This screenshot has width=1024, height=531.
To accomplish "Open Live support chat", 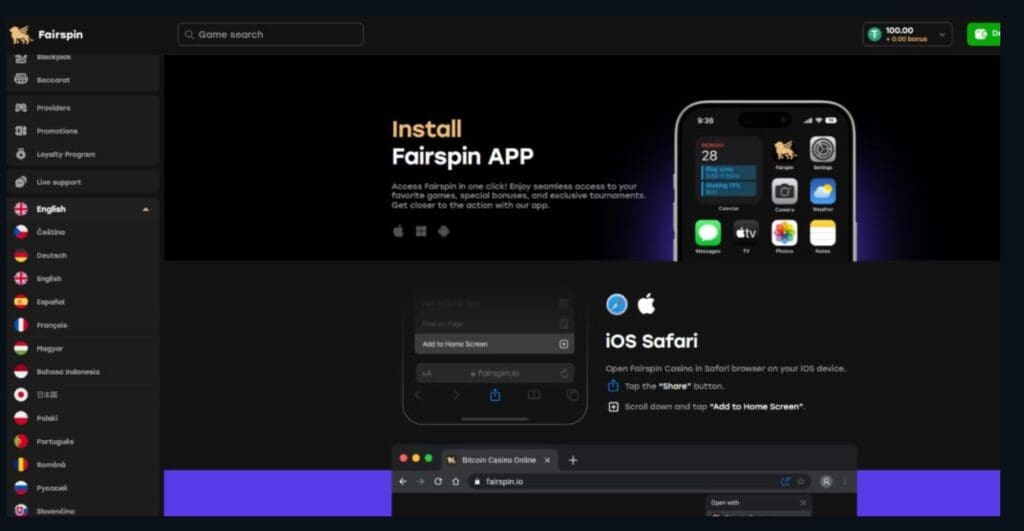I will (84, 182).
